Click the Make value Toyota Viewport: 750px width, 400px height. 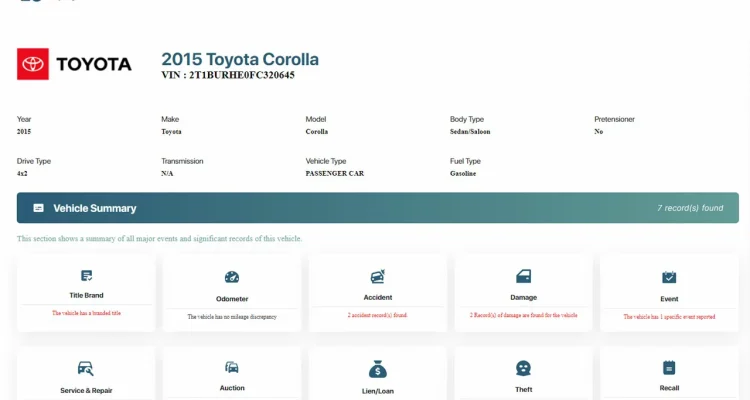[171, 132]
